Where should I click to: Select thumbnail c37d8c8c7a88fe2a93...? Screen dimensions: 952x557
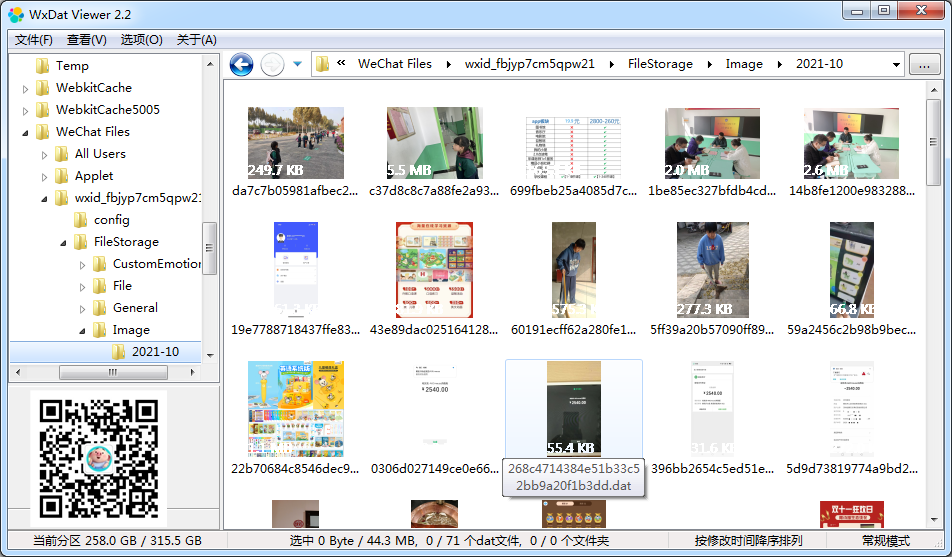coord(435,143)
